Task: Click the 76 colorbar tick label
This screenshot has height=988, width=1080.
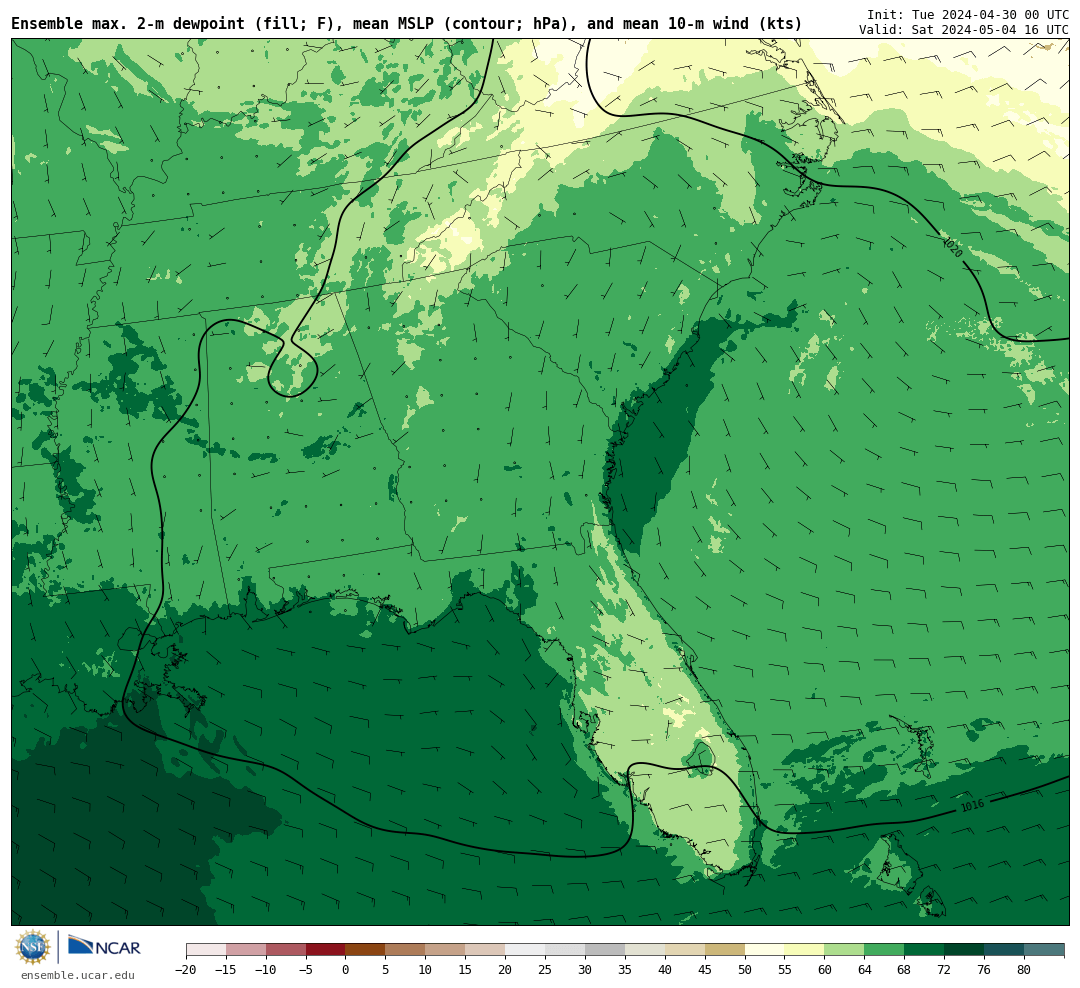Action: 985,970
